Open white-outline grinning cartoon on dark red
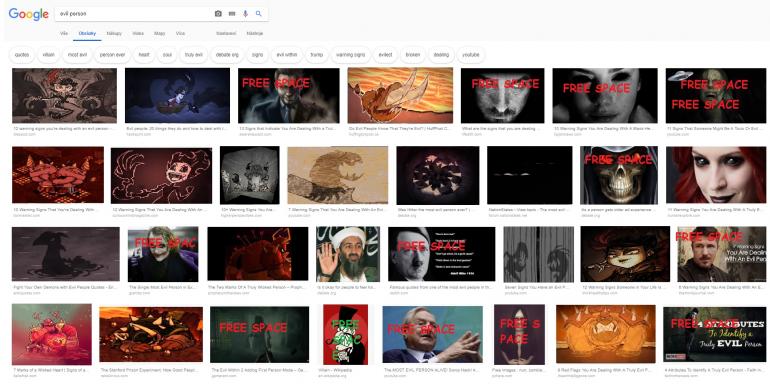The width and height of the screenshot is (770, 384). (x=162, y=175)
